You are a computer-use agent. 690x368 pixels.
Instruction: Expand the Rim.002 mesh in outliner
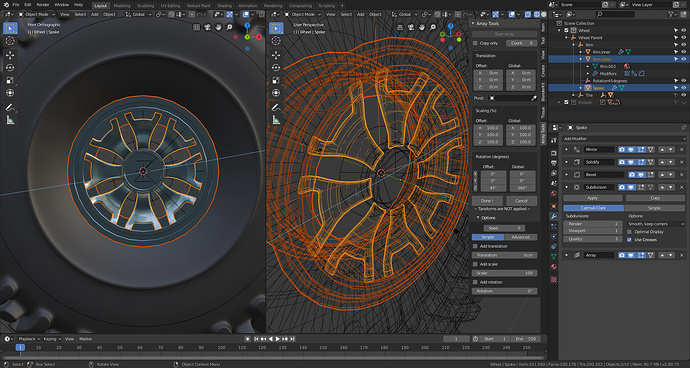point(588,66)
